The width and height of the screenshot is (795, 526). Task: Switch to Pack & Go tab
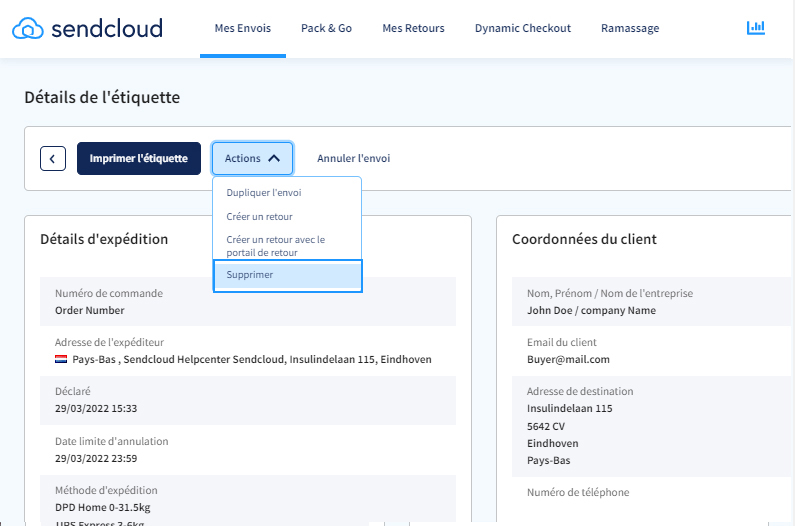tap(327, 28)
